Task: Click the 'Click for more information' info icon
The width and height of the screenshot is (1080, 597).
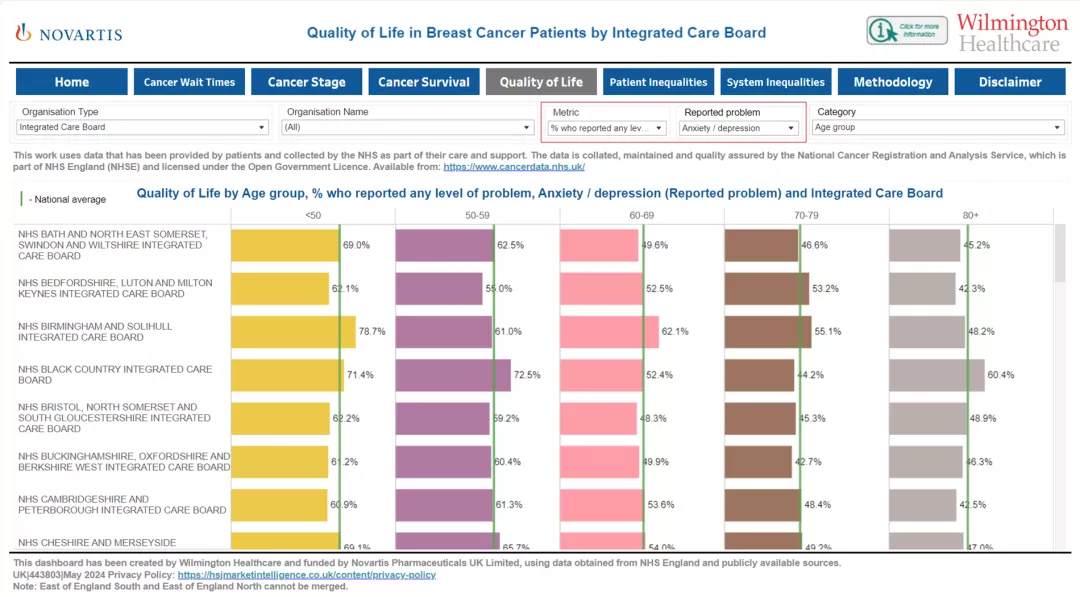Action: point(906,30)
